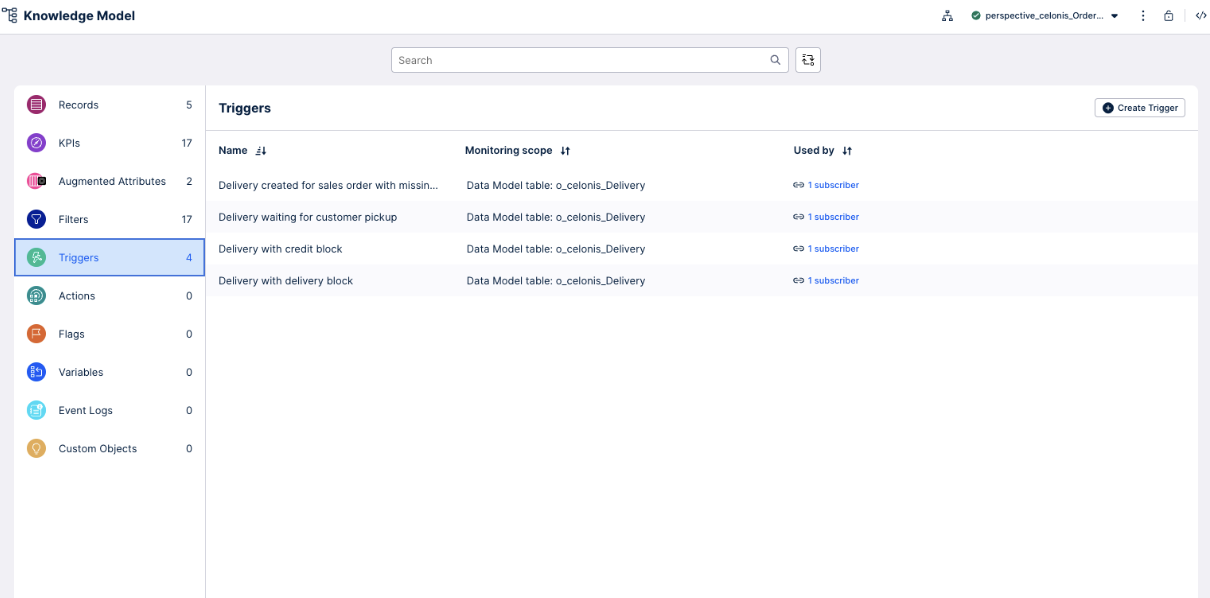
Task: Click the Custom Objects lightbulb icon
Action: [36, 448]
